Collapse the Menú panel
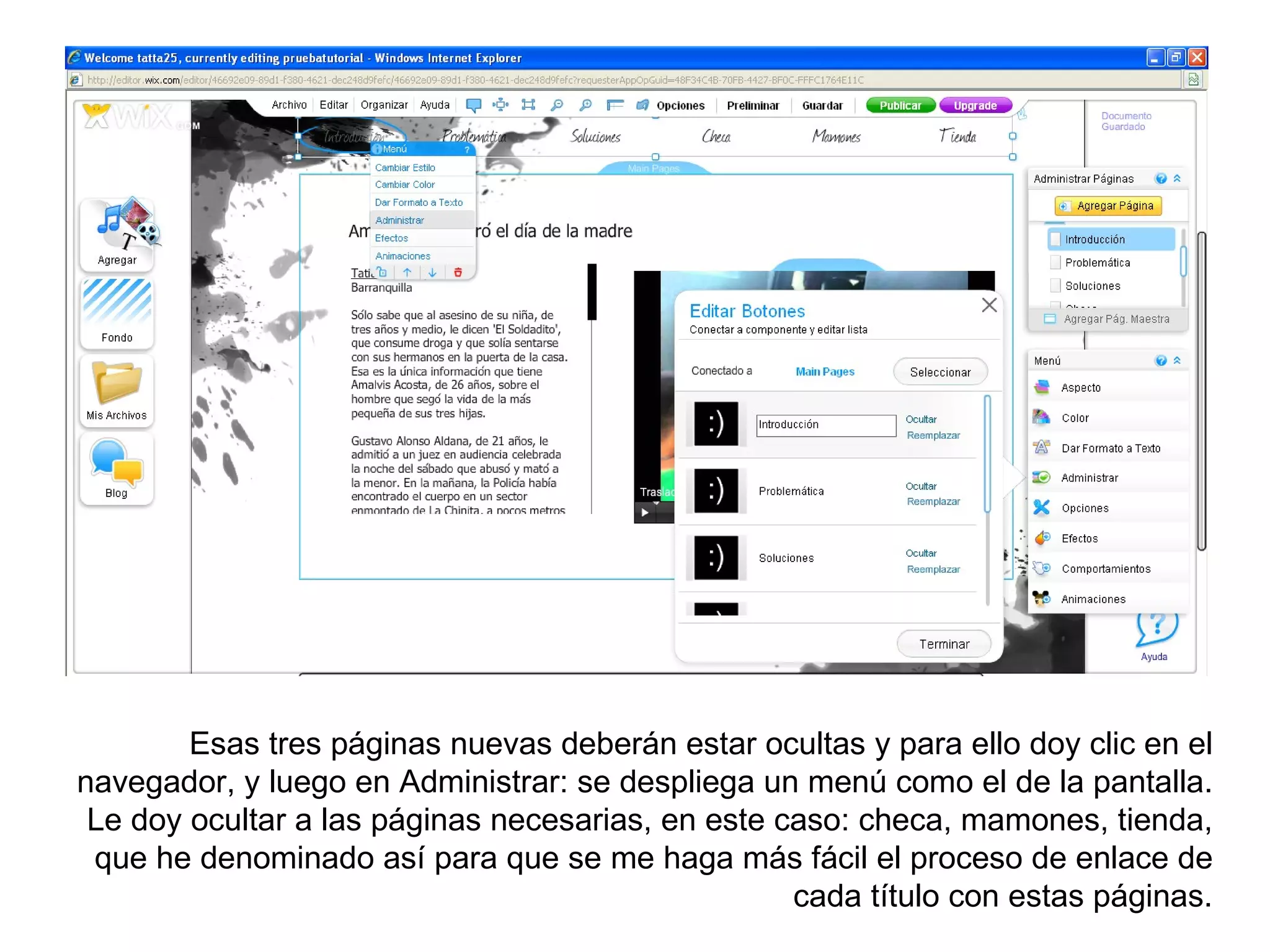1270x952 pixels. (x=1177, y=361)
